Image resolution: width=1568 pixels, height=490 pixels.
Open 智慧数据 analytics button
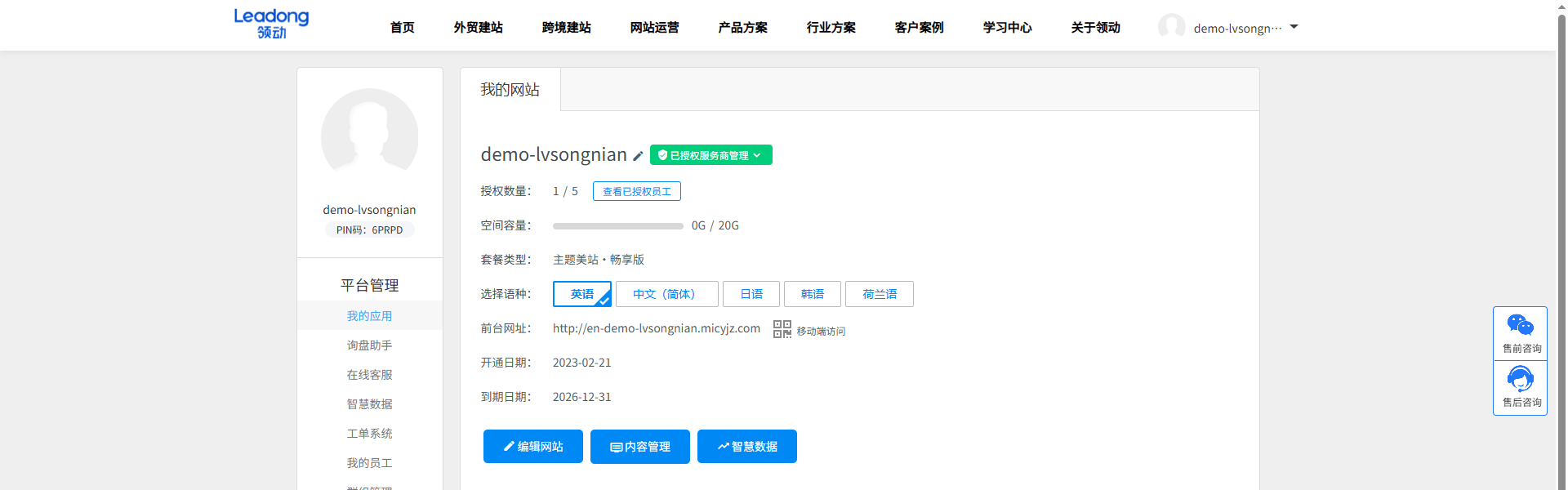click(x=746, y=447)
